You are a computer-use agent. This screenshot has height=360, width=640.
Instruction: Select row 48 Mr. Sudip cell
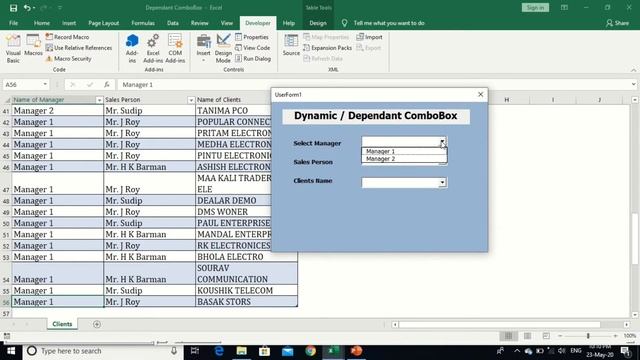[149, 201]
